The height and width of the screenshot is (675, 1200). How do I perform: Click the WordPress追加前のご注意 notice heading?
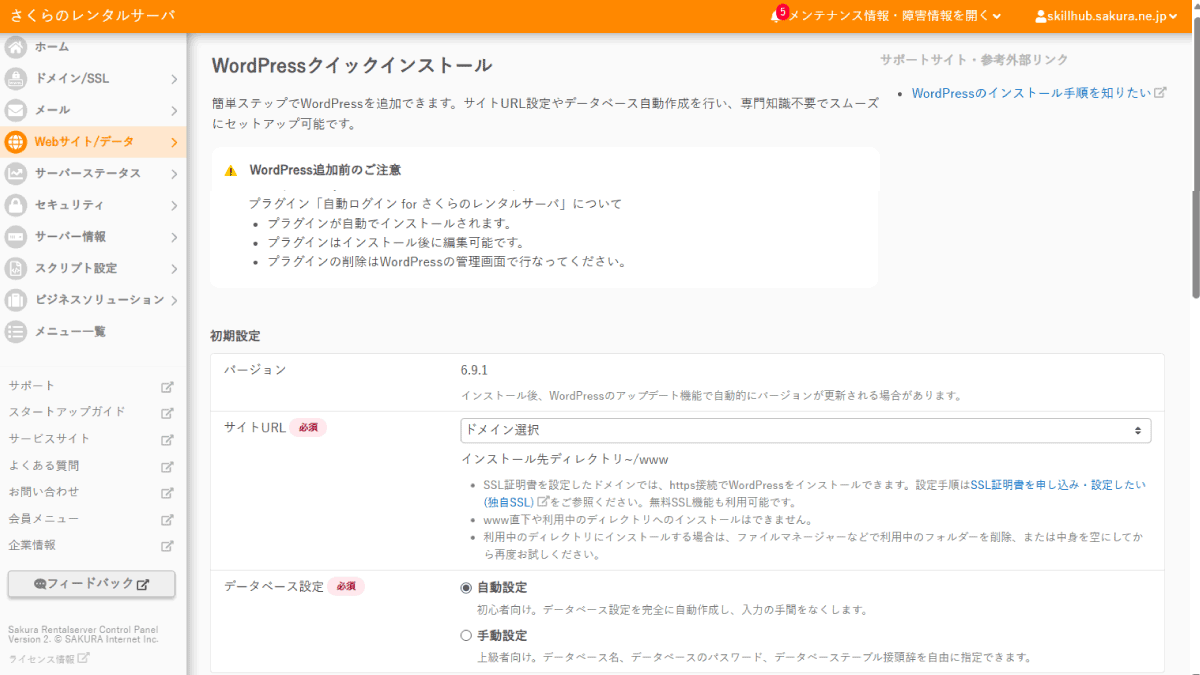(x=325, y=170)
